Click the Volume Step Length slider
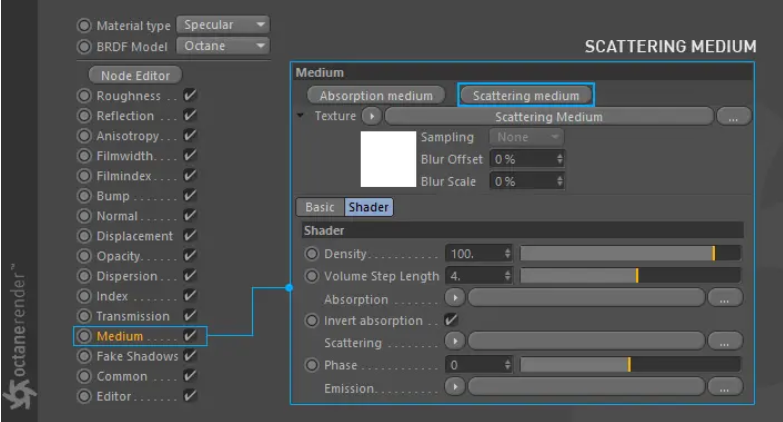 point(630,276)
